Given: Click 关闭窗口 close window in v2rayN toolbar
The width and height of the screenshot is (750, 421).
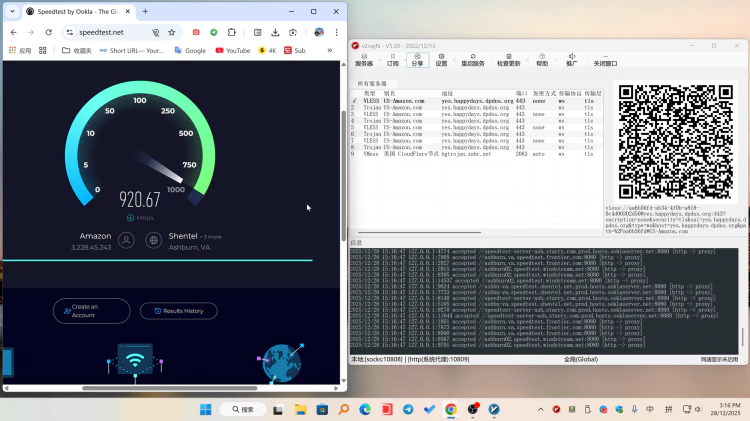Looking at the screenshot, I should 605,60.
